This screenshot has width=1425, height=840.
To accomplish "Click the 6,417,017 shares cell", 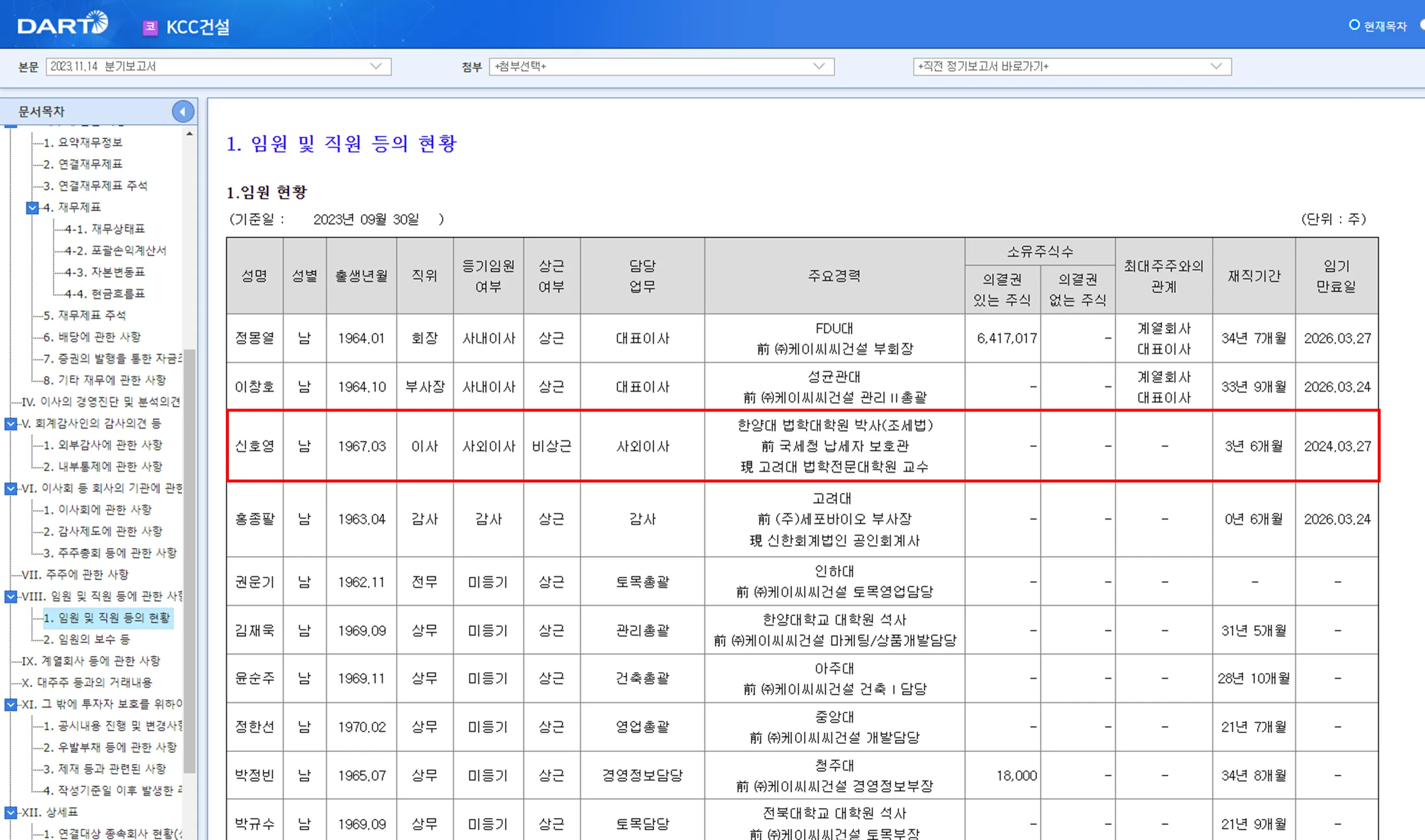I will (1003, 338).
